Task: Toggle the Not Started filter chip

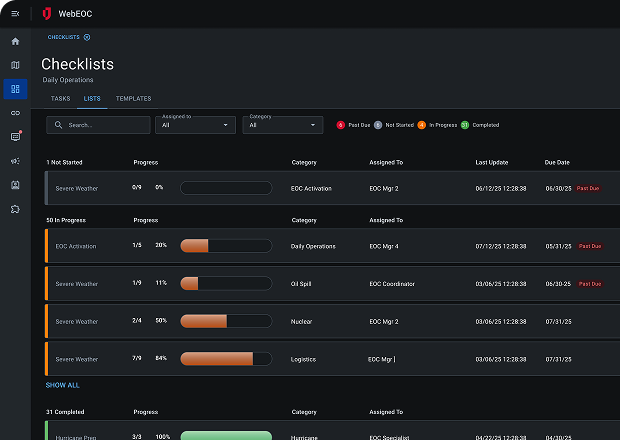Action: tap(394, 125)
